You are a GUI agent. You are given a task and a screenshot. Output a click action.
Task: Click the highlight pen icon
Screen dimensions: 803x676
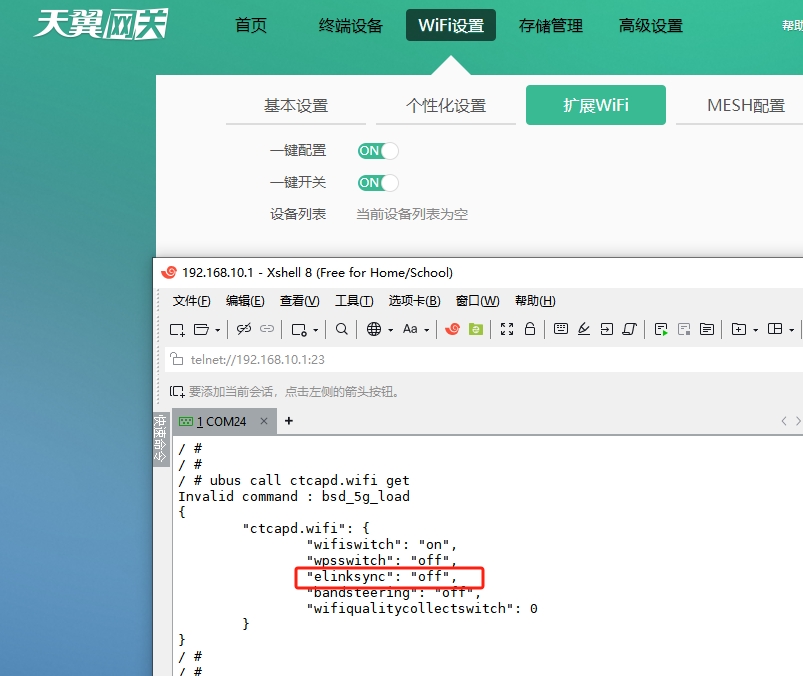(x=584, y=329)
